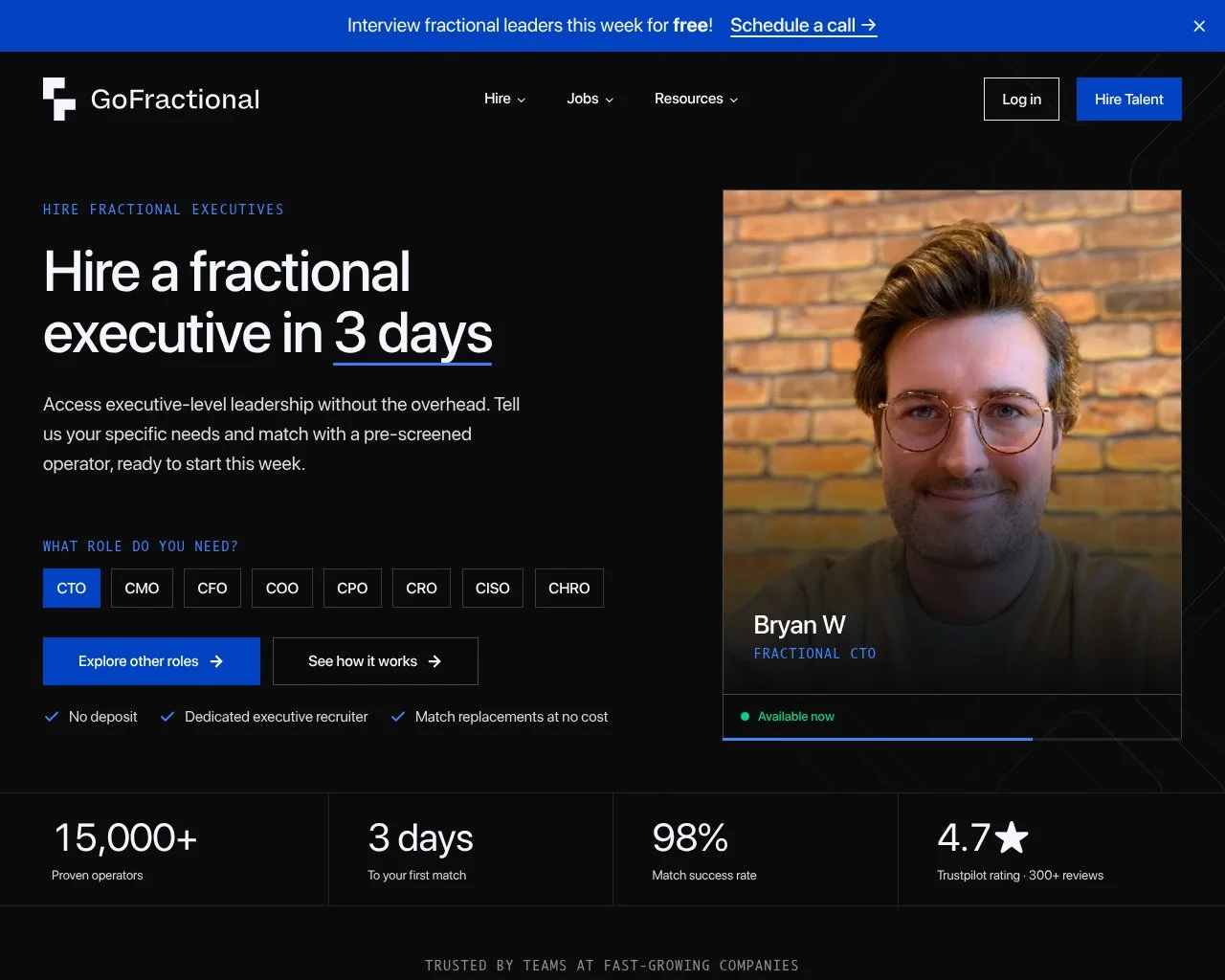Click the Interview fractional leaders banner text
The height and width of the screenshot is (980, 1225).
coord(530,26)
